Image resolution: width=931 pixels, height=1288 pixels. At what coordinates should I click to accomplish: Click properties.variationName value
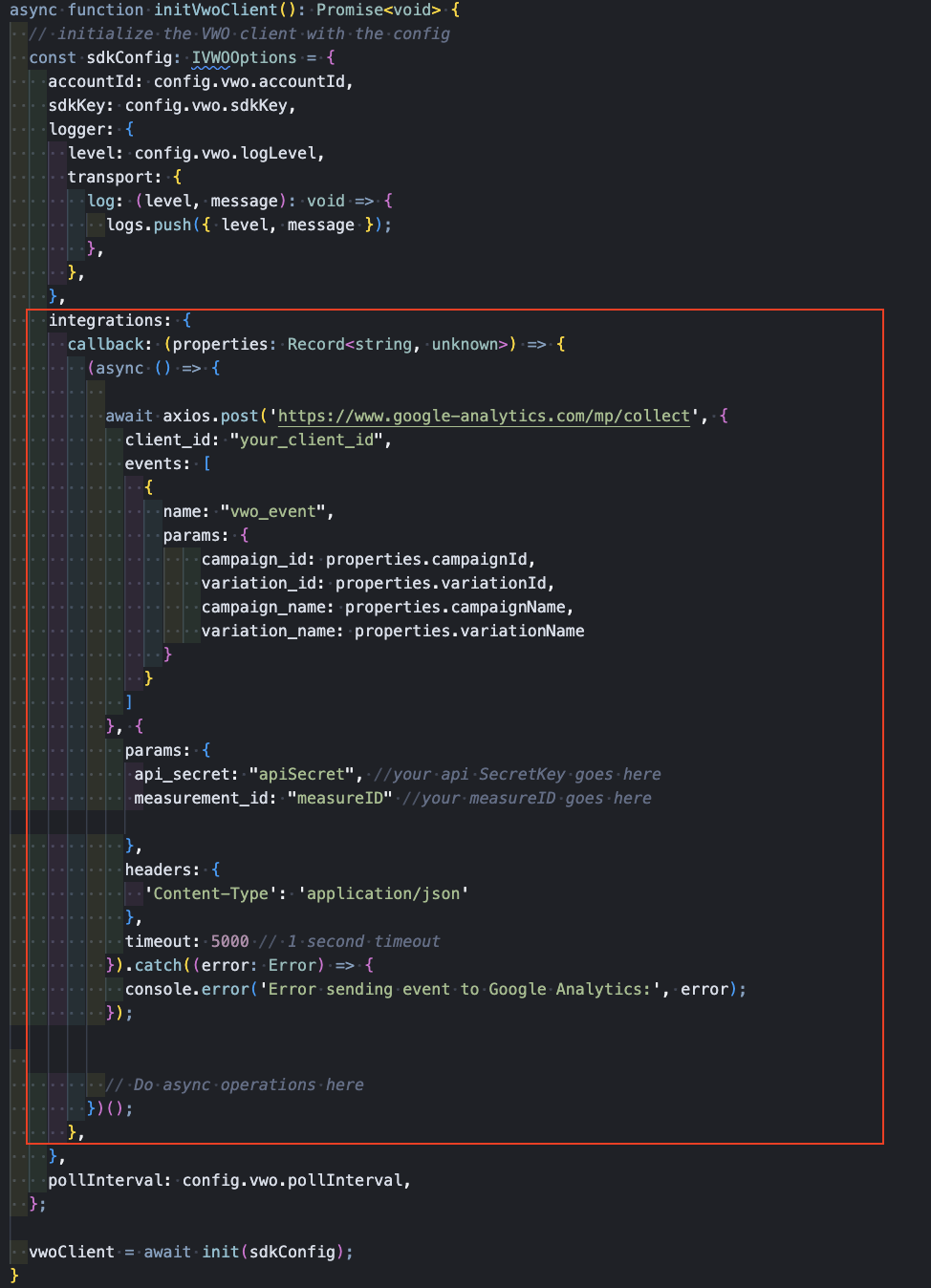[x=469, y=631]
